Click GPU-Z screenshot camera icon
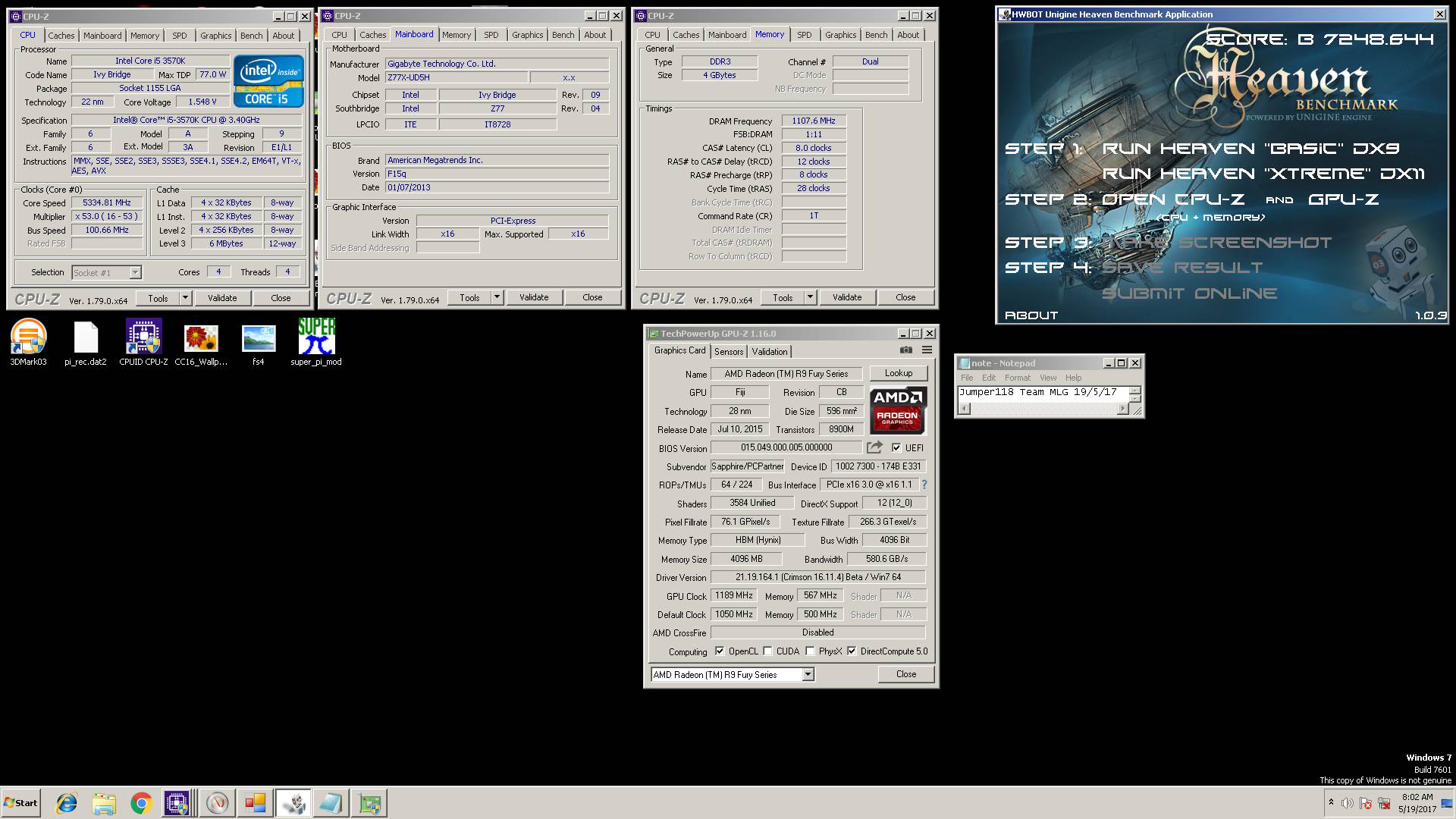 [905, 350]
